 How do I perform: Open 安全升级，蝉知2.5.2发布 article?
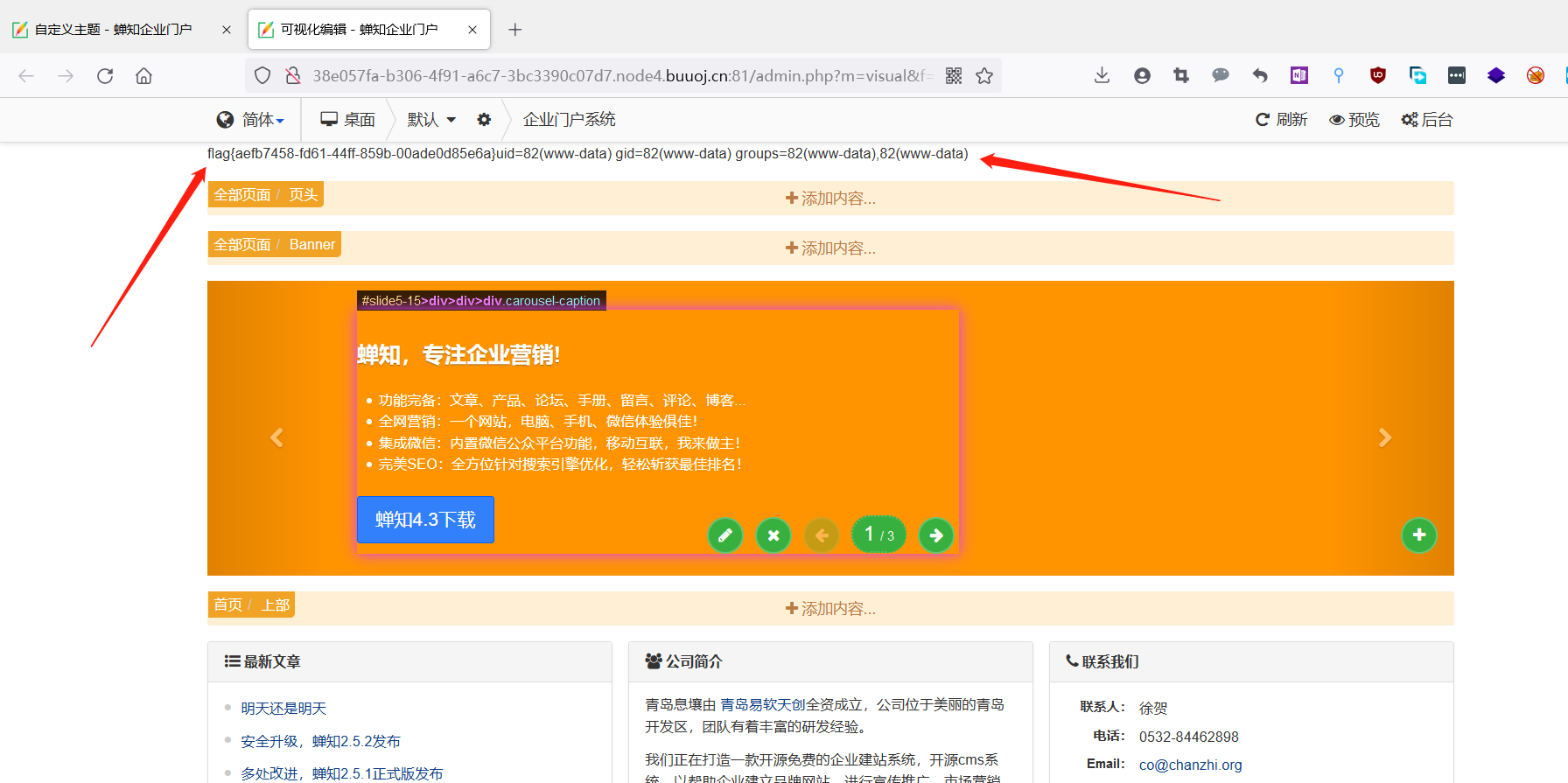[x=320, y=742]
